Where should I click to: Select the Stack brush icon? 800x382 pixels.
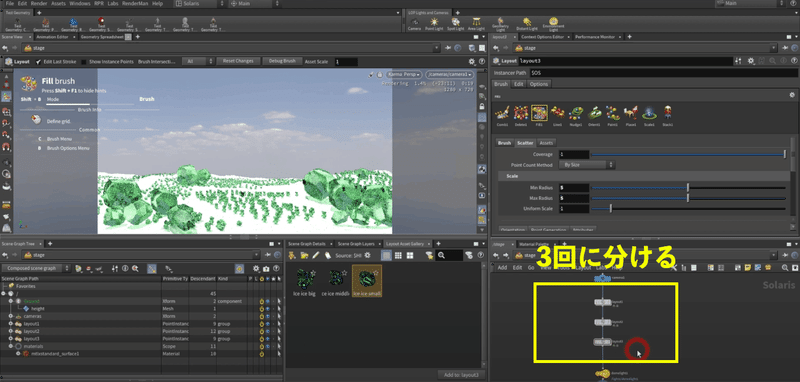click(668, 114)
